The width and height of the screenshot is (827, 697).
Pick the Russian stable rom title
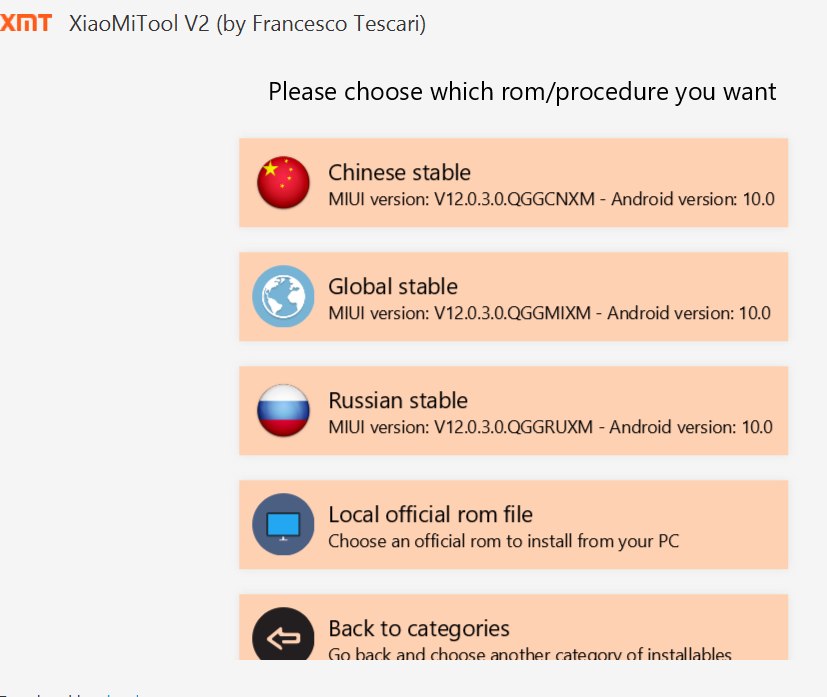pos(398,400)
